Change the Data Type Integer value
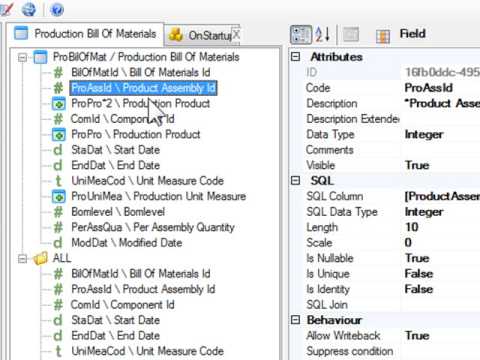The width and height of the screenshot is (480, 360). click(440, 134)
